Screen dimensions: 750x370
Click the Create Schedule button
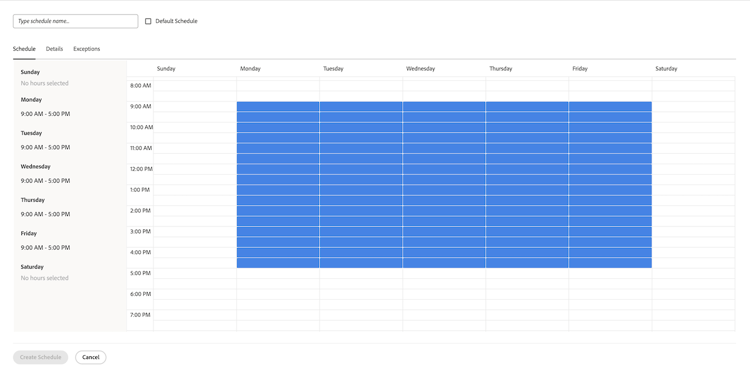pyautogui.click(x=41, y=357)
